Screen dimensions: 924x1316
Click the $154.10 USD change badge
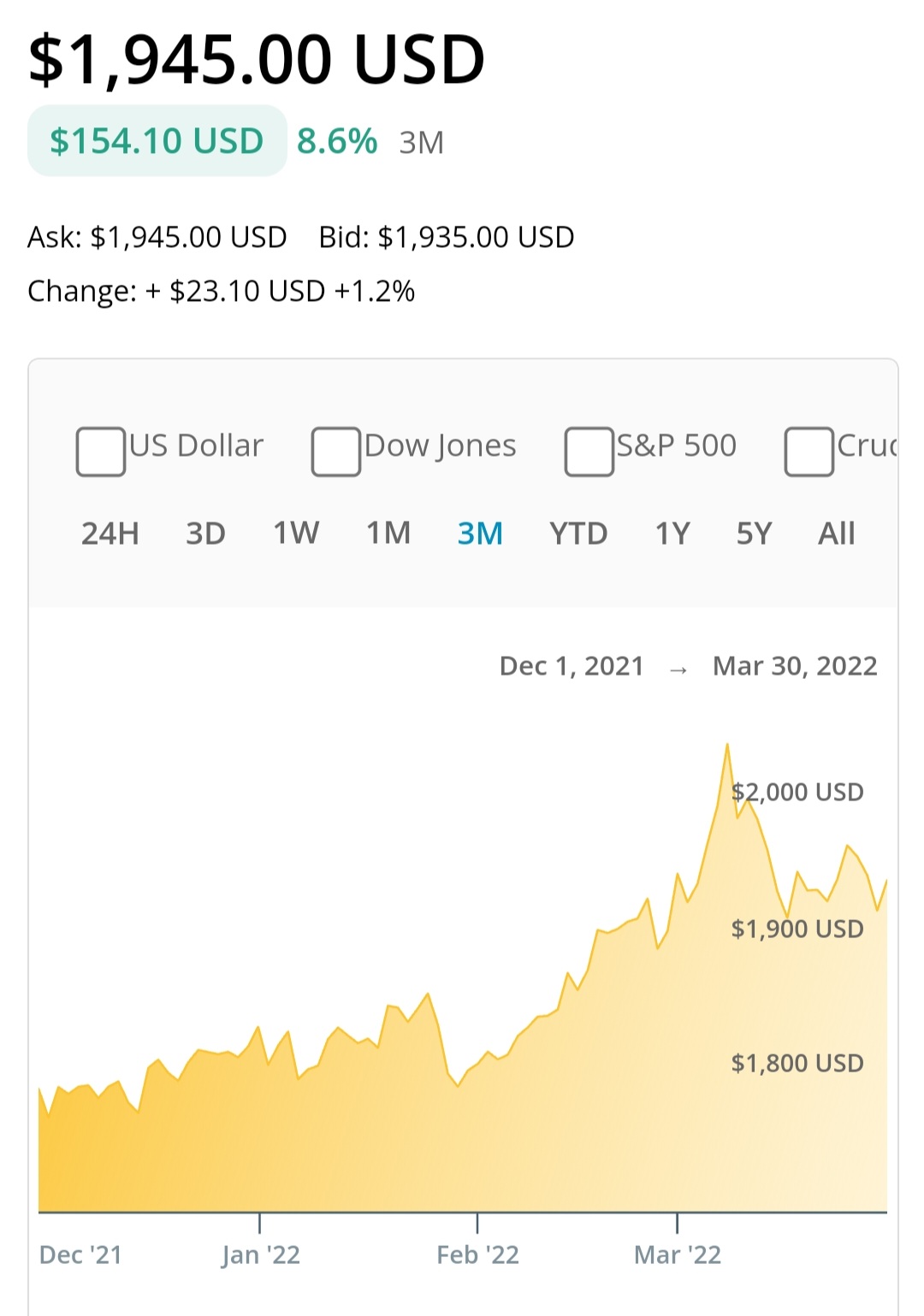click(x=157, y=141)
